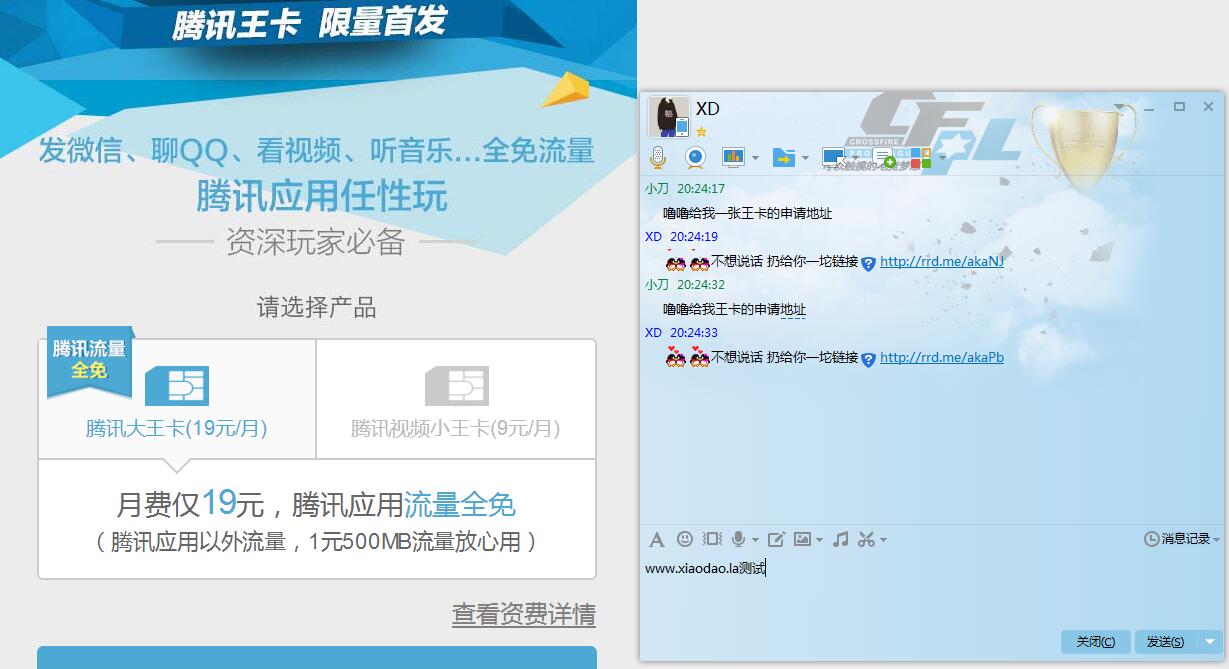Click the music note icon
The width and height of the screenshot is (1229, 669).
(840, 539)
